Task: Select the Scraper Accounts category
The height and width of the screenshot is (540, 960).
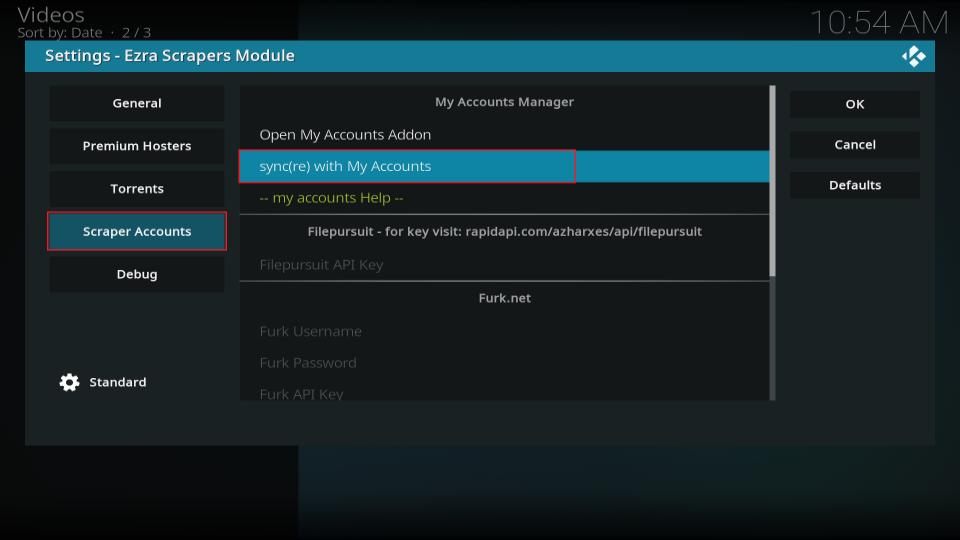Action: pyautogui.click(x=137, y=231)
